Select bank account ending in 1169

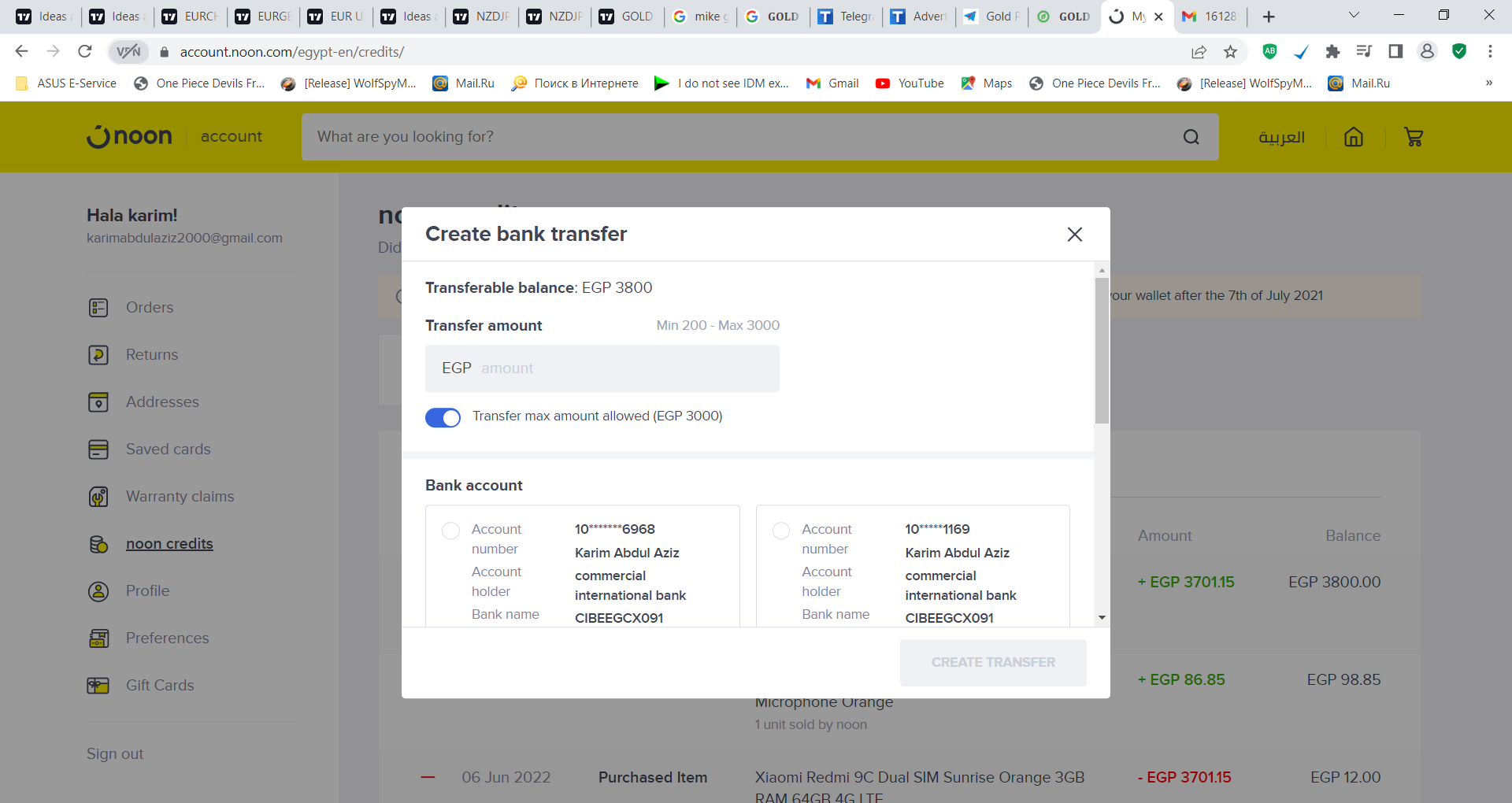(x=780, y=531)
